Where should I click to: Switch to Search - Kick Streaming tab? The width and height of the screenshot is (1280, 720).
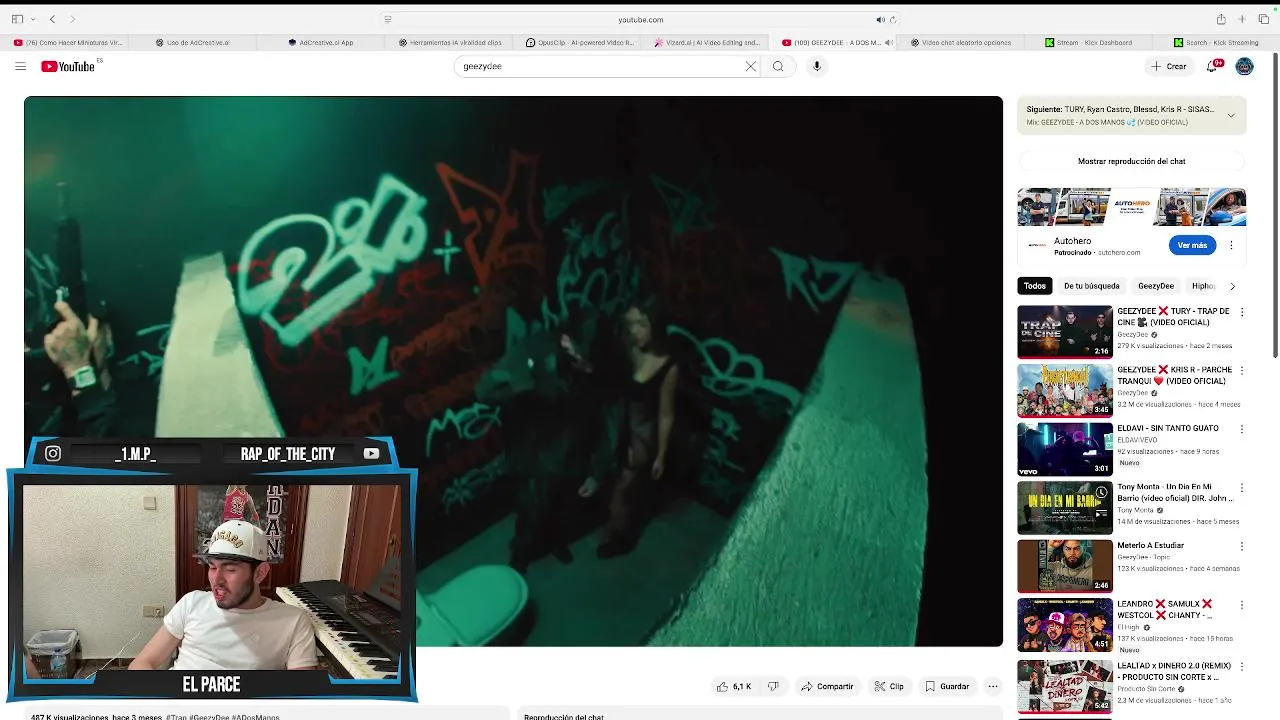click(x=1217, y=43)
